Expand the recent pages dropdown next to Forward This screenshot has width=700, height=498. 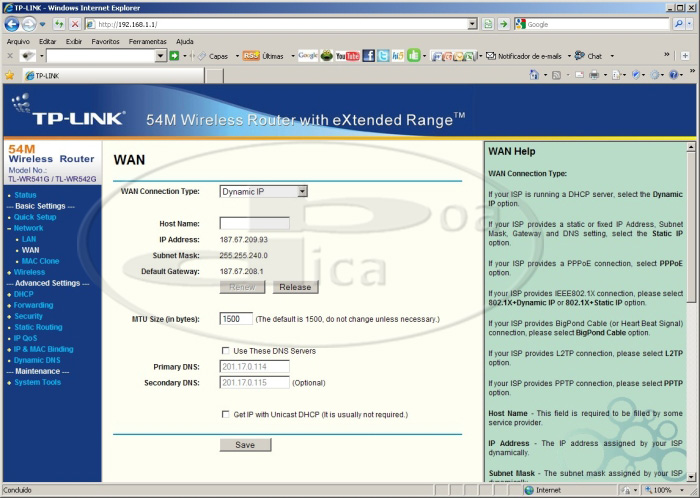[x=42, y=24]
